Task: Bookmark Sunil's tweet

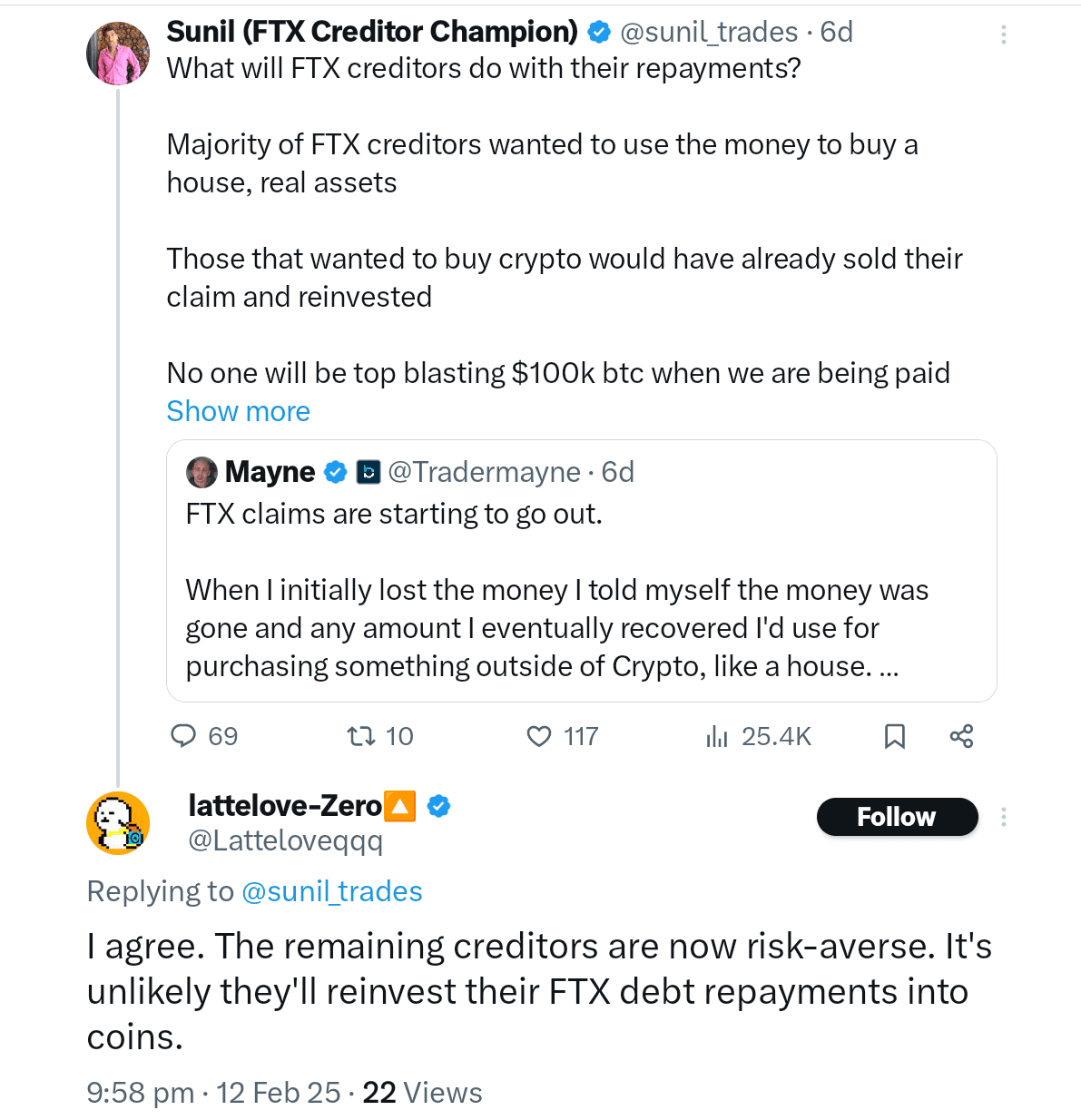Action: 895,737
